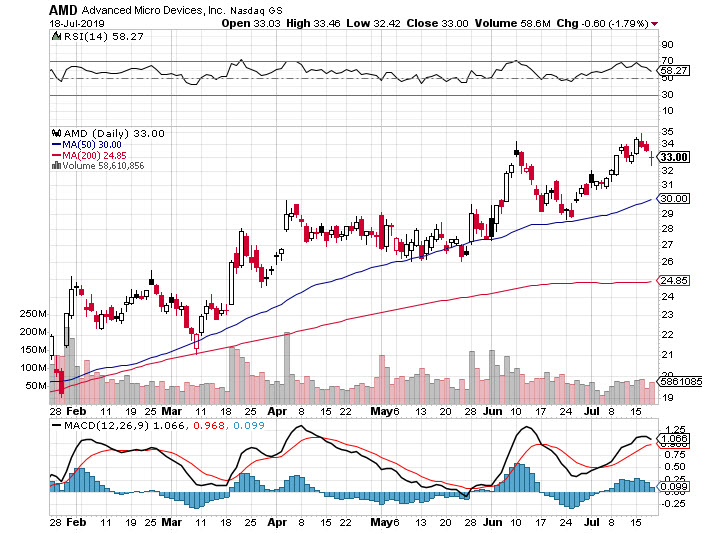Click the 'High 33.46' value

[313, 23]
